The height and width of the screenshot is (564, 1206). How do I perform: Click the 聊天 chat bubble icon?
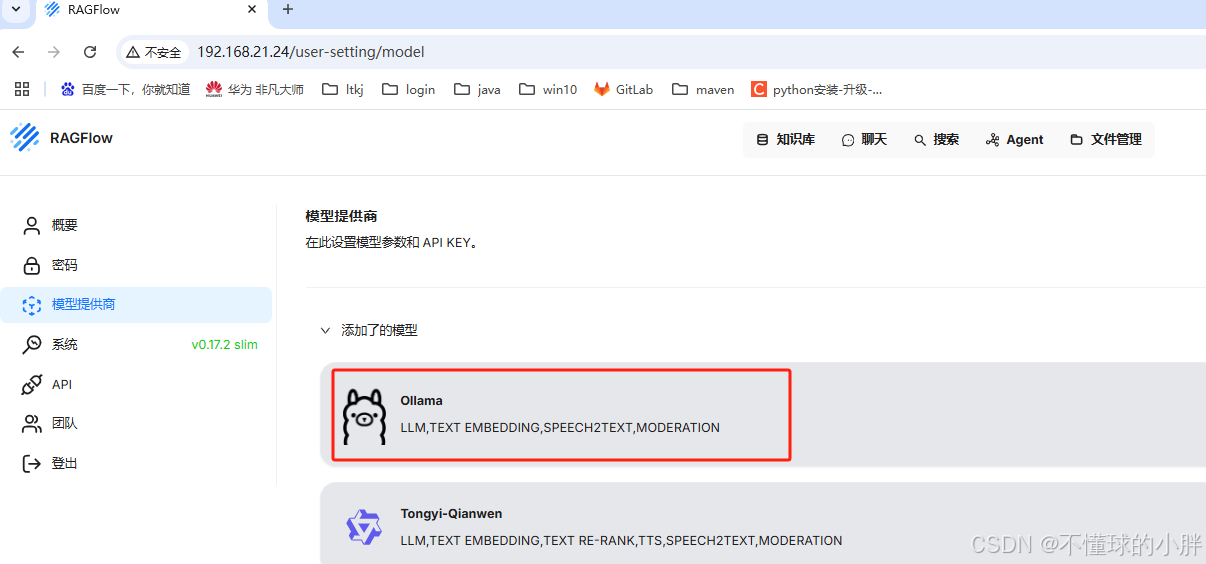[848, 140]
